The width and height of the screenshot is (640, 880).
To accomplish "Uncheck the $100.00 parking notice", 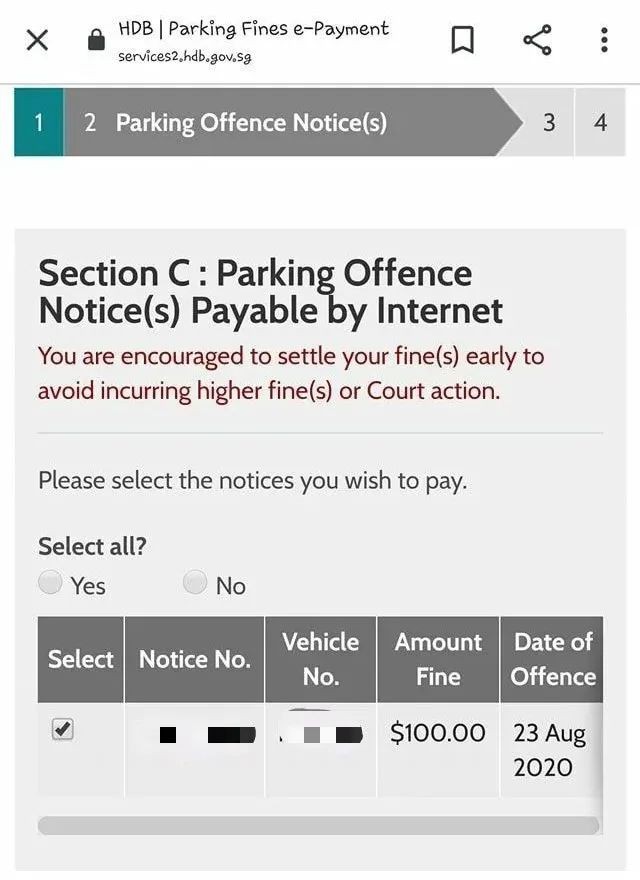I will [63, 730].
